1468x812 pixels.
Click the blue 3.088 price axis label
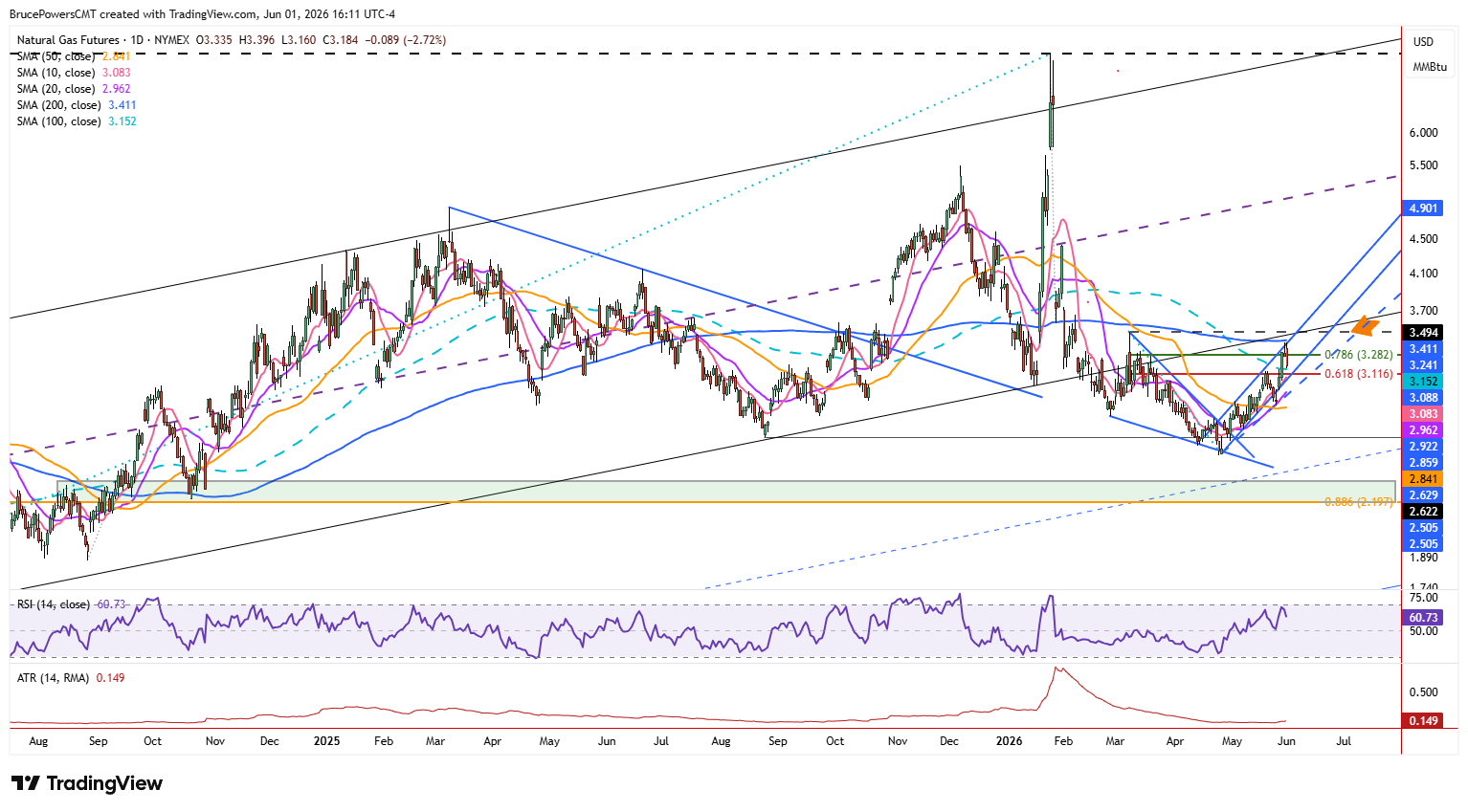point(1423,398)
